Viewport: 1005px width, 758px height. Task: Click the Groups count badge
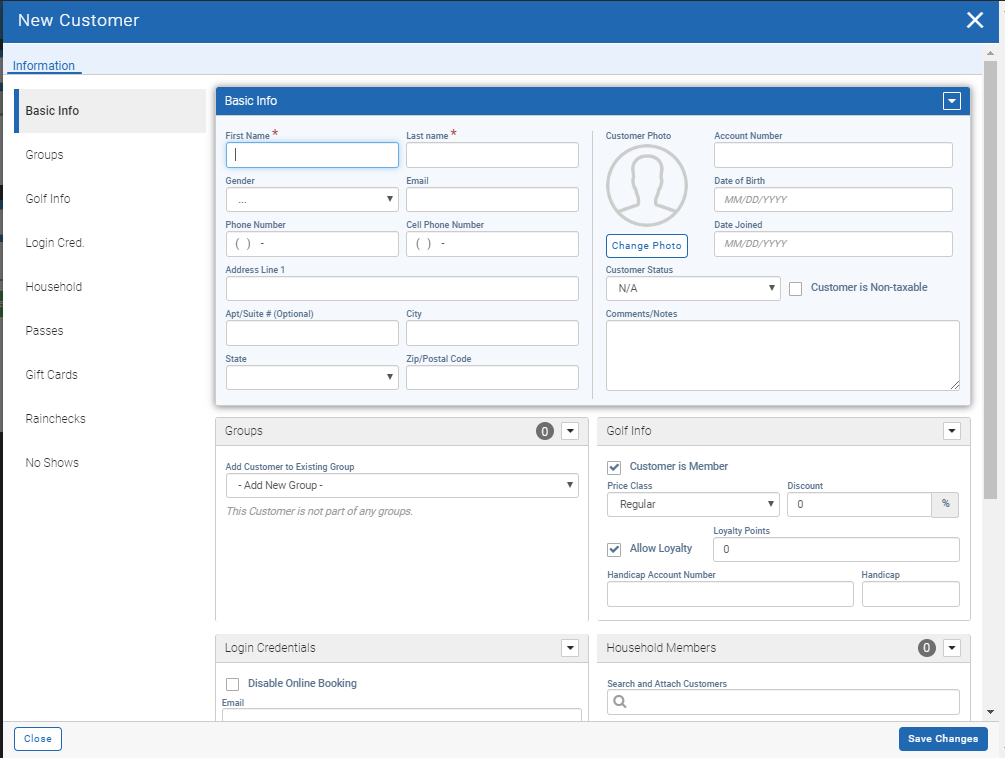point(545,431)
